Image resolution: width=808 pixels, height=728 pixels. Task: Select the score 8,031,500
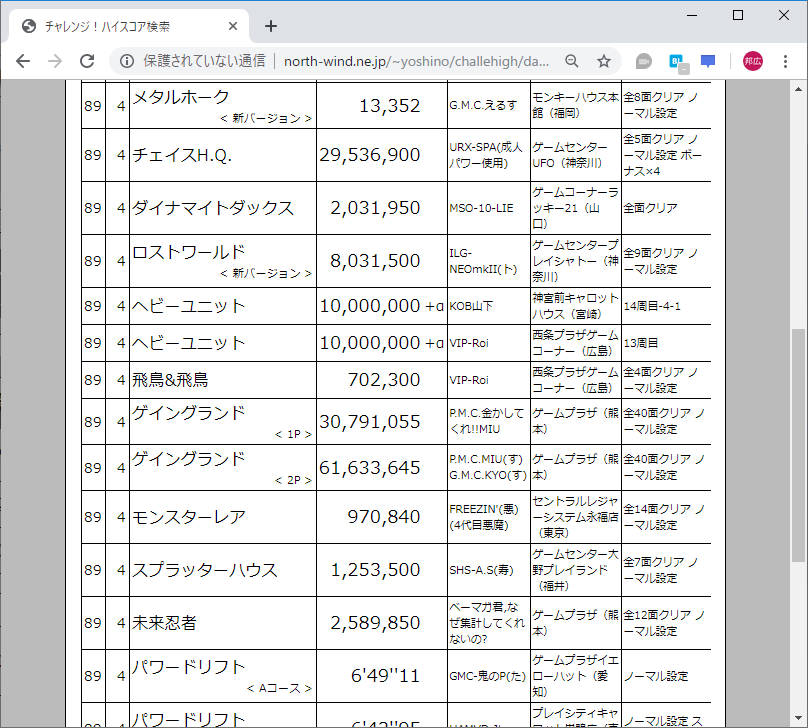[375, 261]
